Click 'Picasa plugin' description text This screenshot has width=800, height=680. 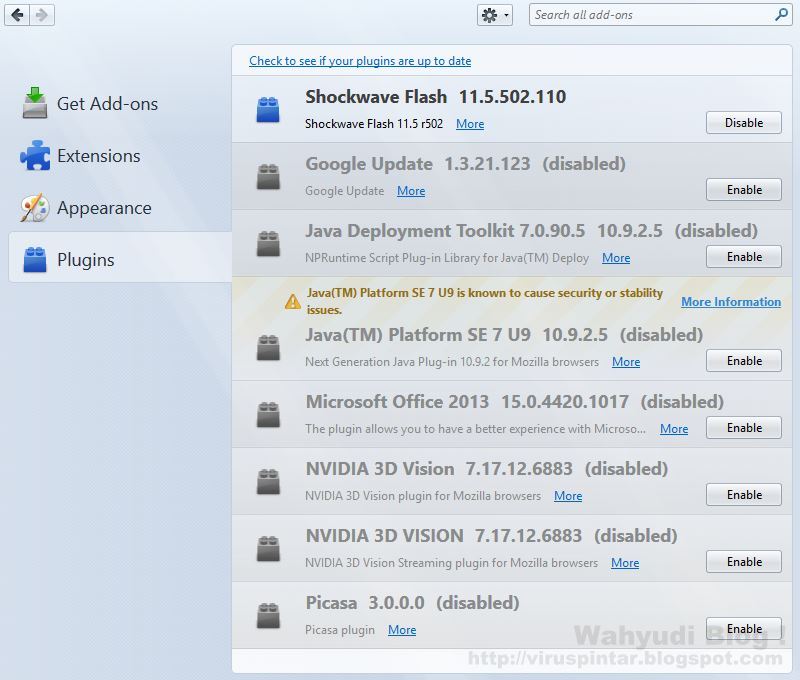coord(340,630)
